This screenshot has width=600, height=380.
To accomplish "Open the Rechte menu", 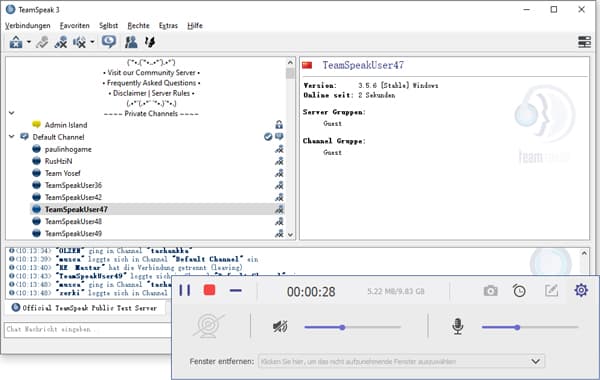I will (x=138, y=26).
